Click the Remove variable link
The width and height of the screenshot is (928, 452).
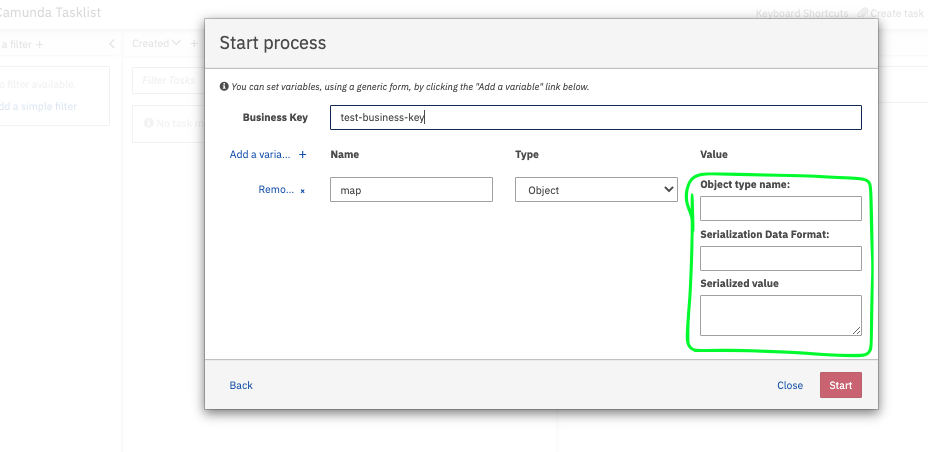[x=276, y=190]
